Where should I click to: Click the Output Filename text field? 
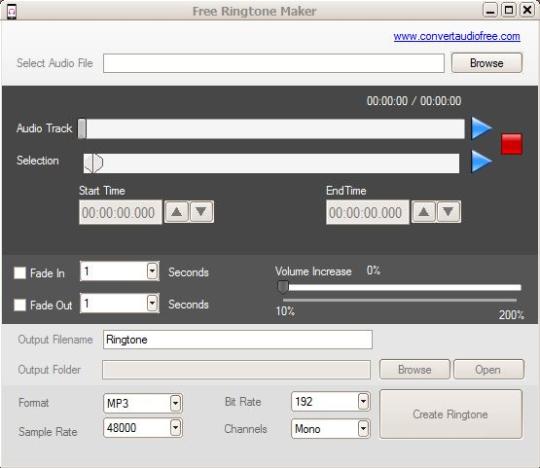tap(238, 340)
